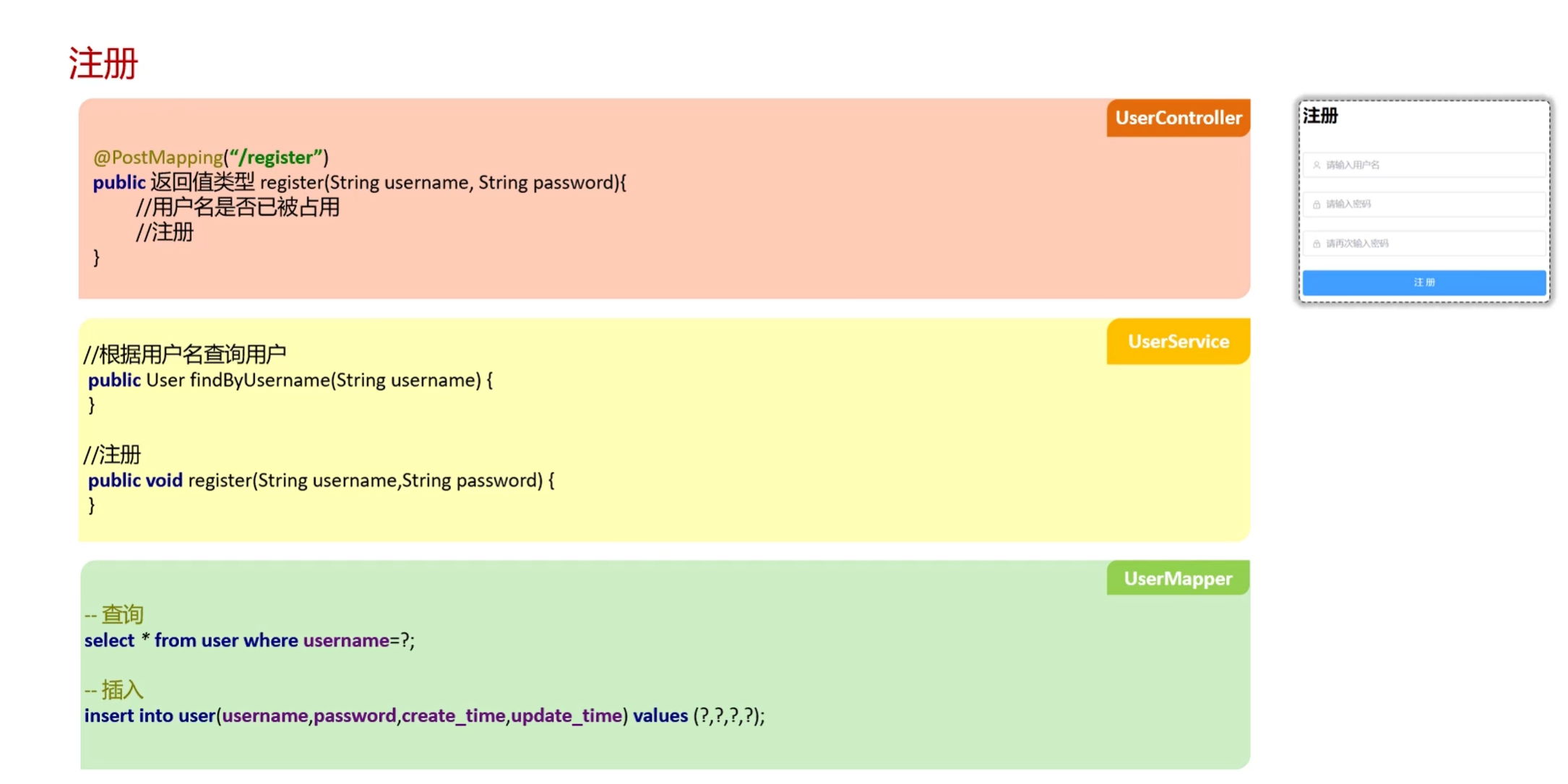The width and height of the screenshot is (1568, 784).
Task: Click the user icon in username field
Action: [1317, 165]
